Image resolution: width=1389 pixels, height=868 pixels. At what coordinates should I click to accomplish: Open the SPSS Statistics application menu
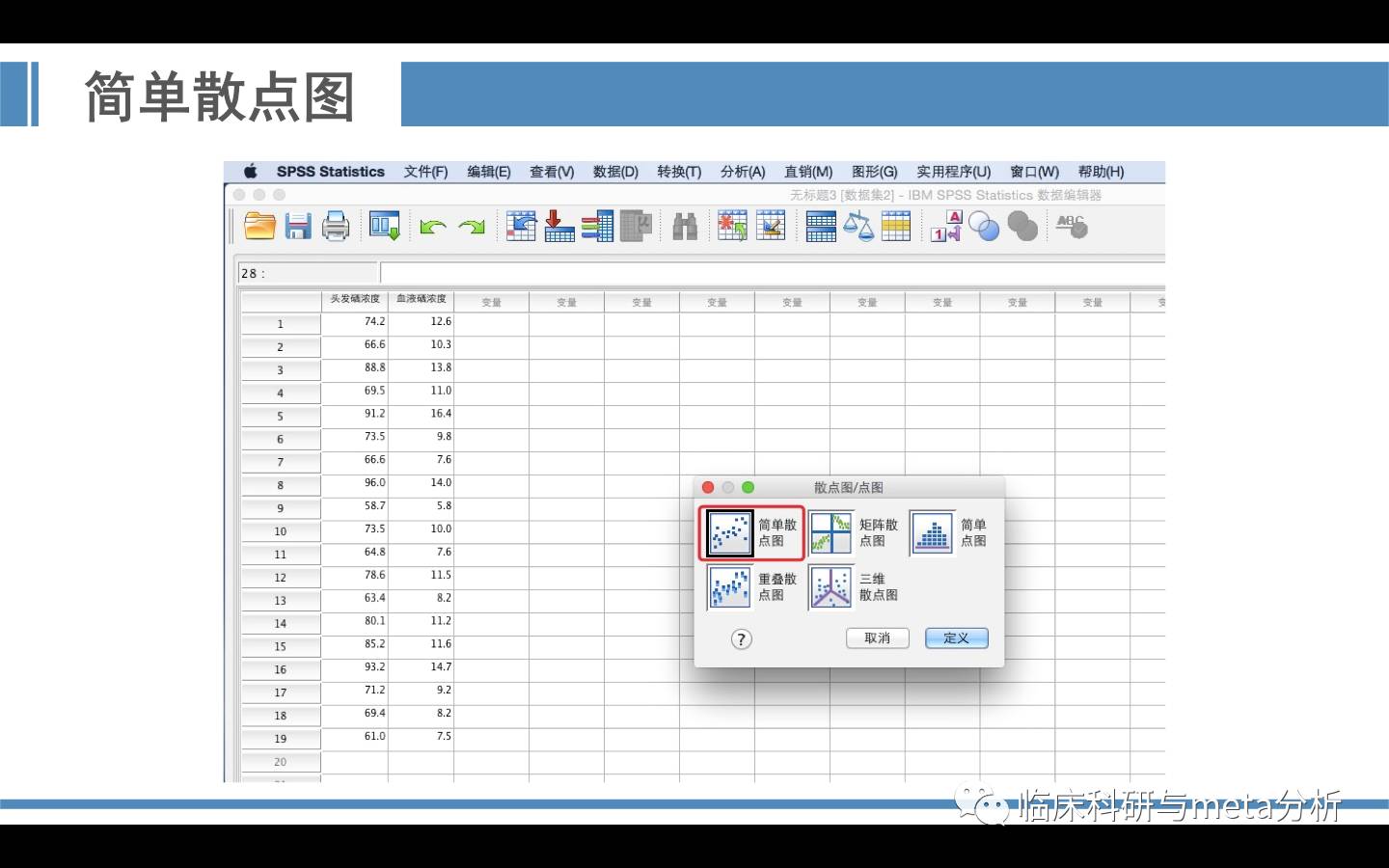[x=330, y=172]
